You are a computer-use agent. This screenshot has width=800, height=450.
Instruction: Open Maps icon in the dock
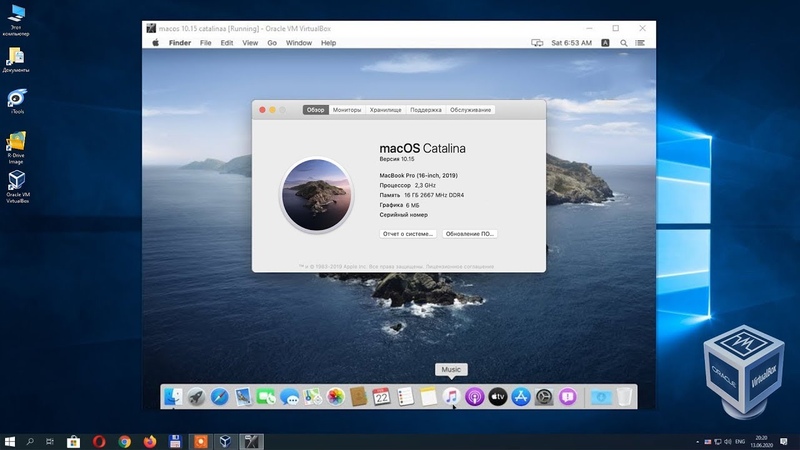point(312,397)
